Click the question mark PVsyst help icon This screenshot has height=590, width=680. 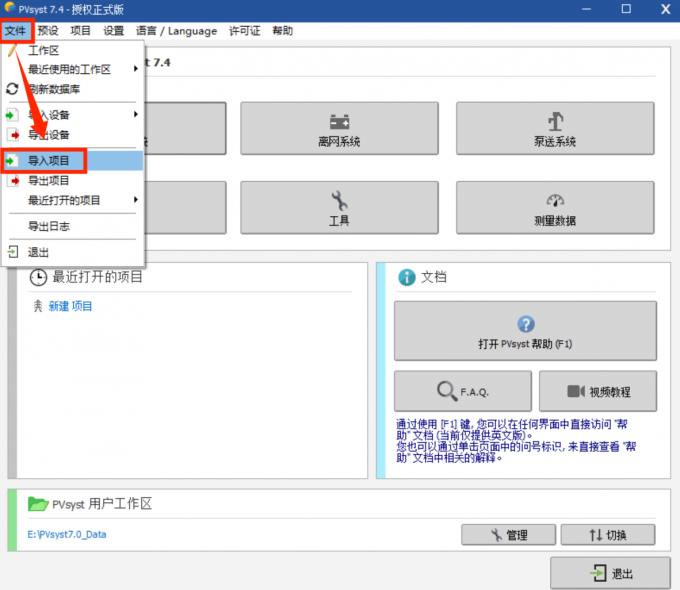[525, 325]
